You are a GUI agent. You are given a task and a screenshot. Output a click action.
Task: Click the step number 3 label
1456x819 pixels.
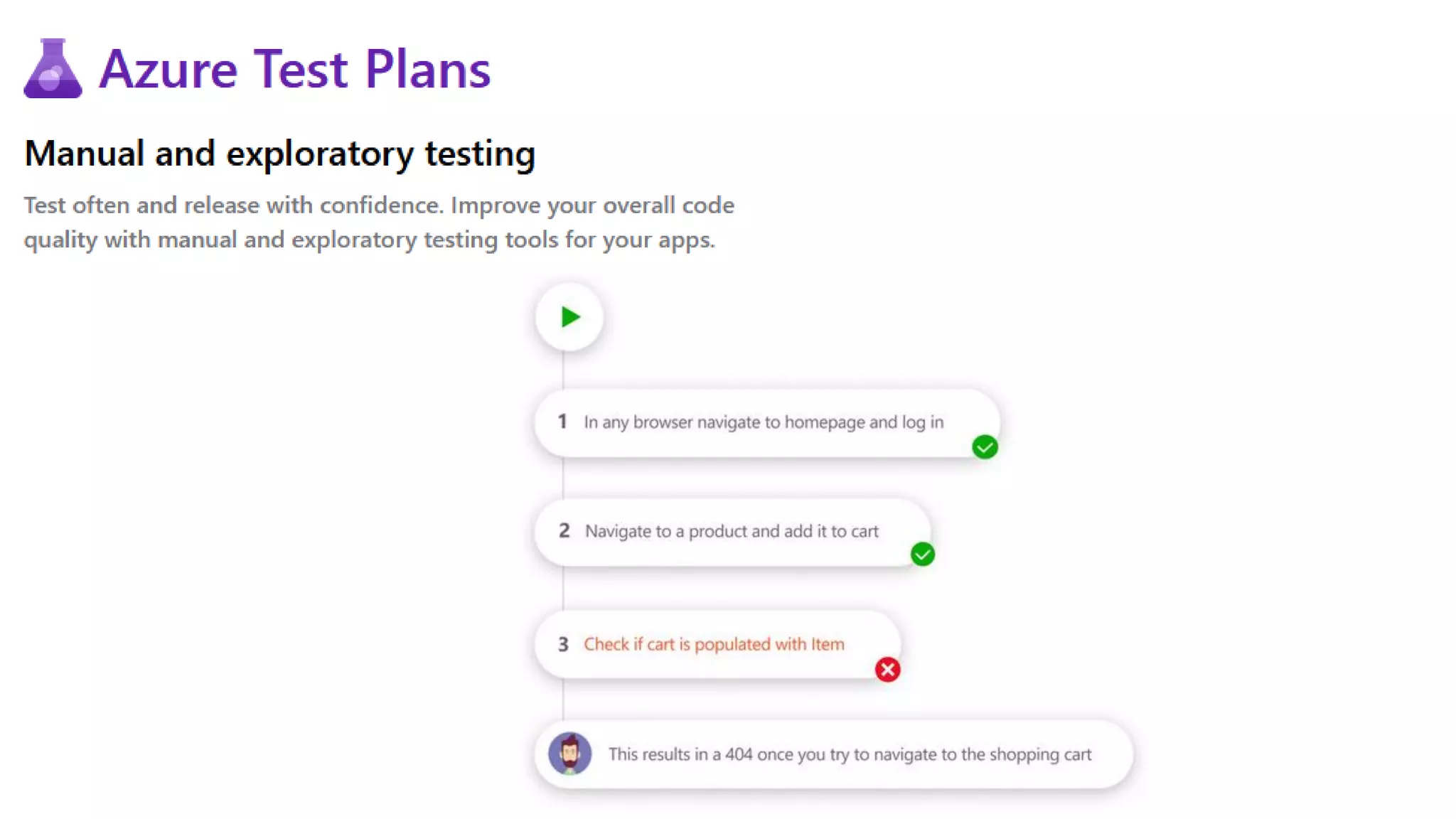click(563, 644)
